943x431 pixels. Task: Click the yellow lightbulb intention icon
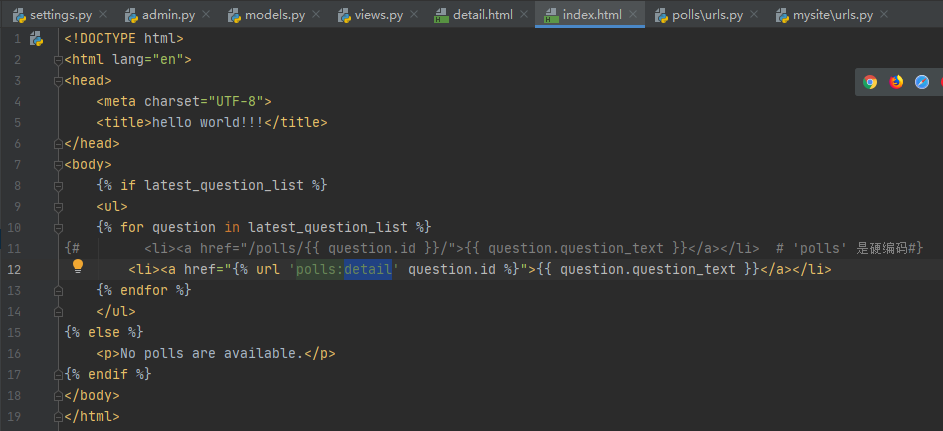pyautogui.click(x=77, y=267)
